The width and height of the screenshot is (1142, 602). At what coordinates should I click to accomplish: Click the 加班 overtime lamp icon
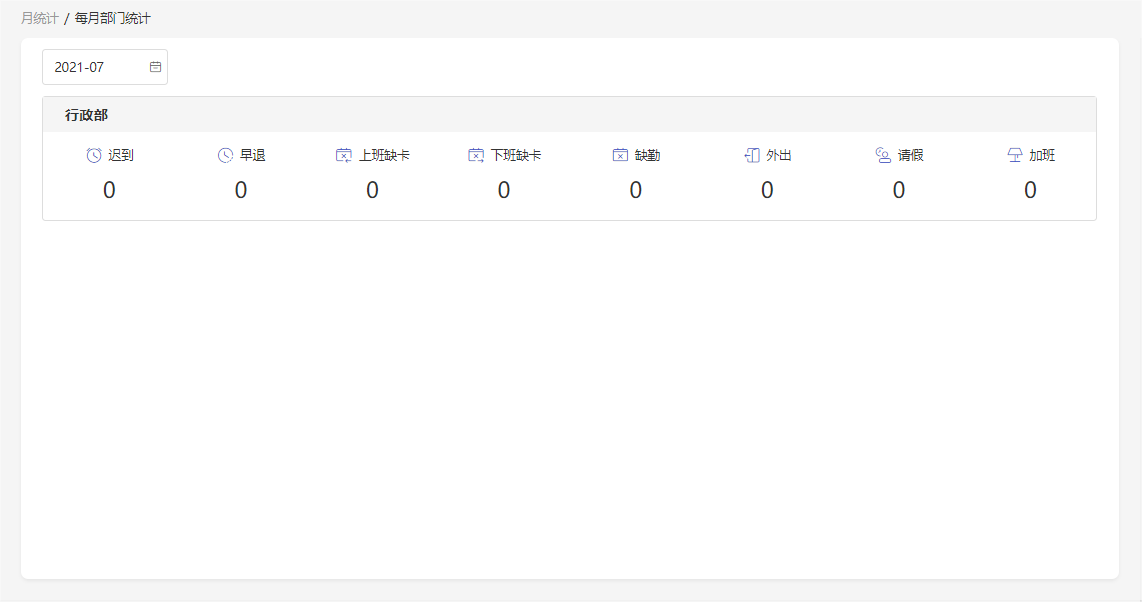point(1015,155)
